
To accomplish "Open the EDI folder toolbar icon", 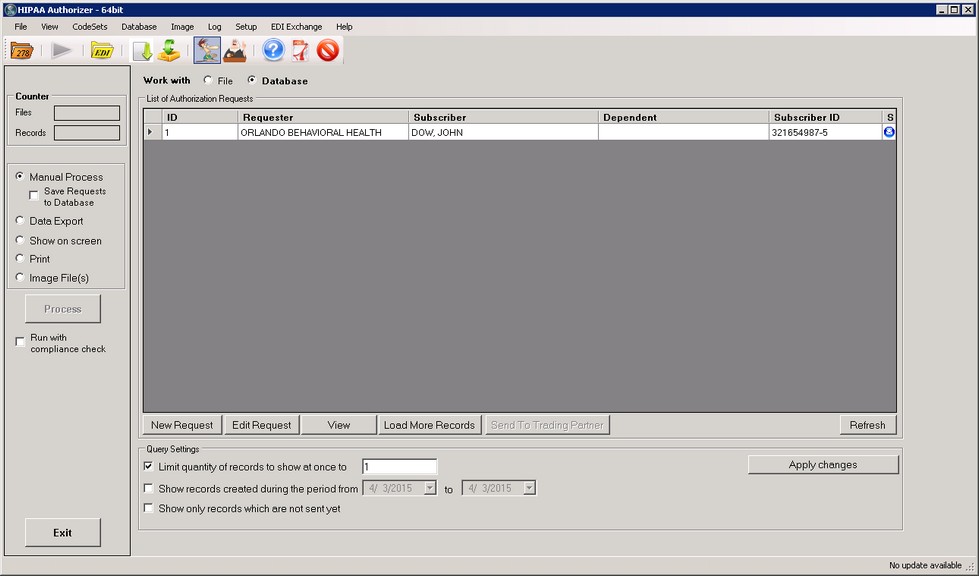I will coord(101,50).
